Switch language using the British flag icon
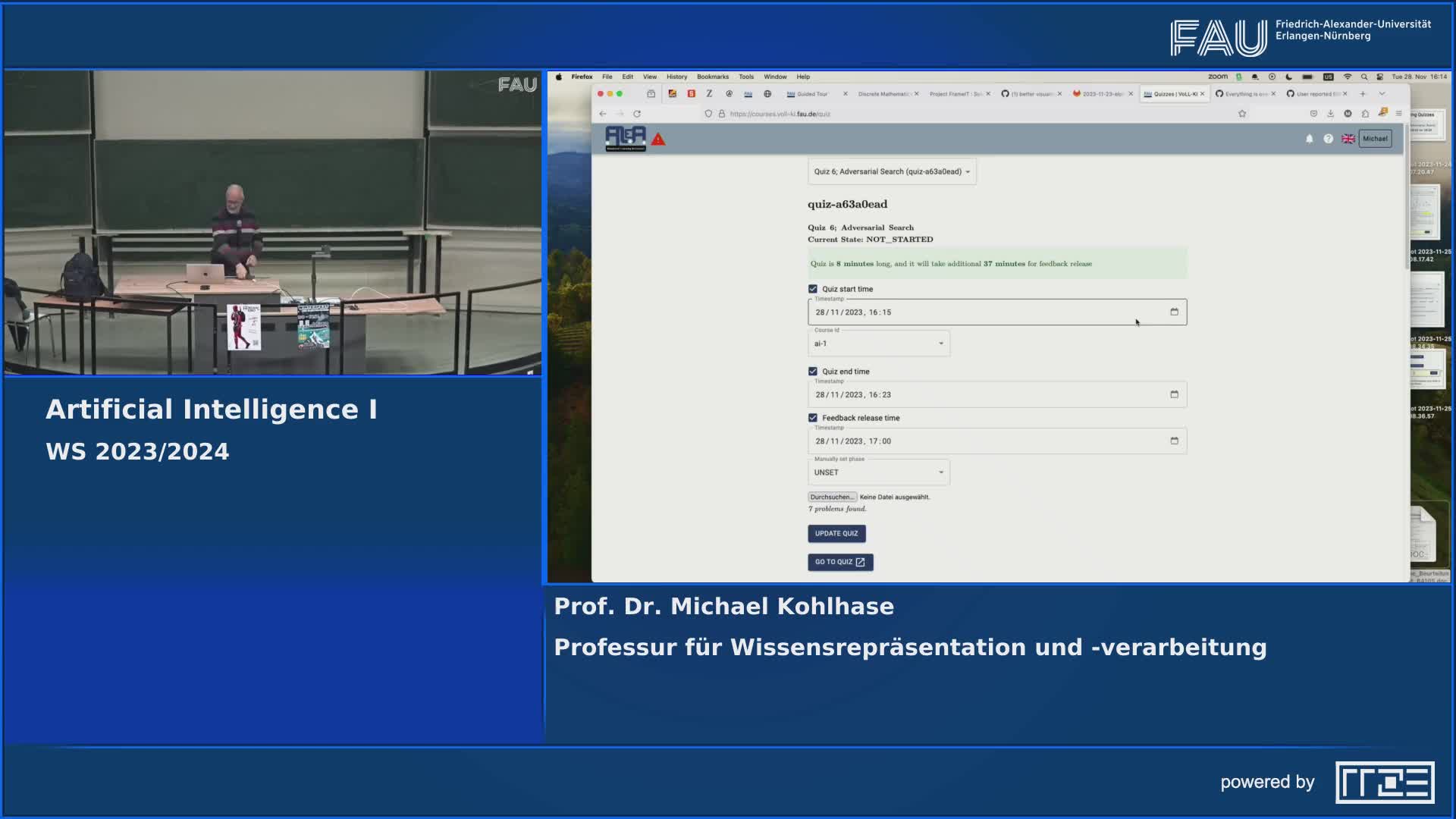Image resolution: width=1456 pixels, height=819 pixels. [1348, 139]
